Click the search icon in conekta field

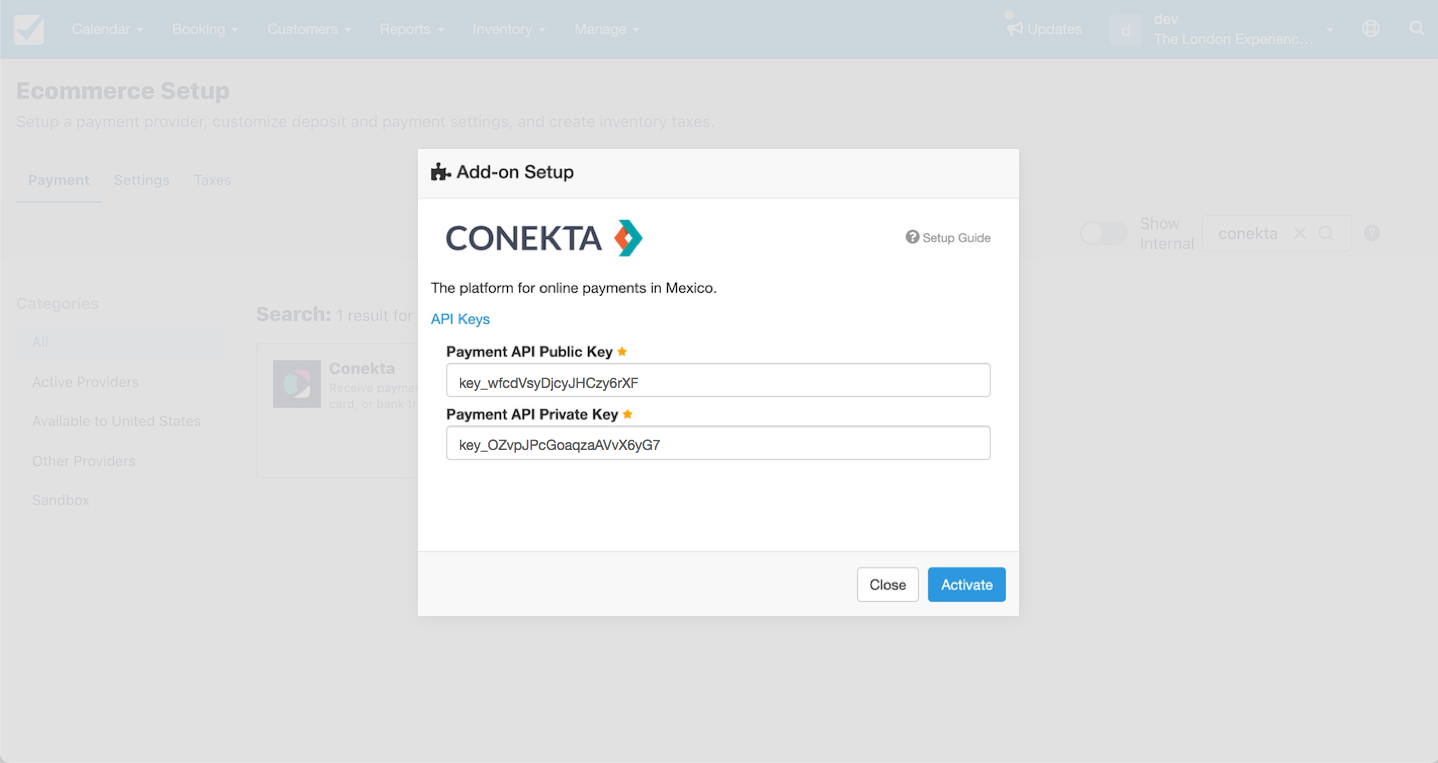[x=1326, y=233]
